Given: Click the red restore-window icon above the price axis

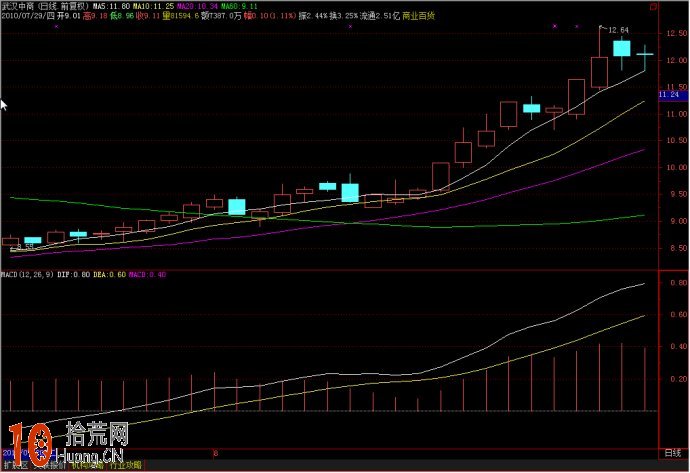Looking at the screenshot, I should pos(653,7).
